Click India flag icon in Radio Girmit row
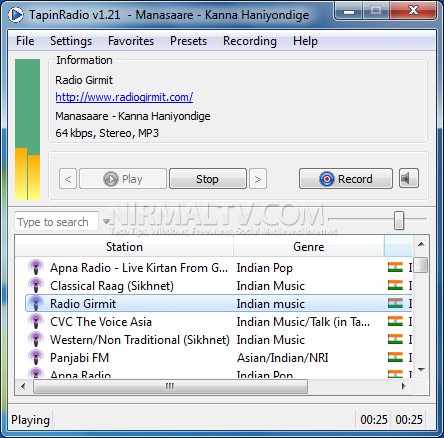 click(x=395, y=303)
